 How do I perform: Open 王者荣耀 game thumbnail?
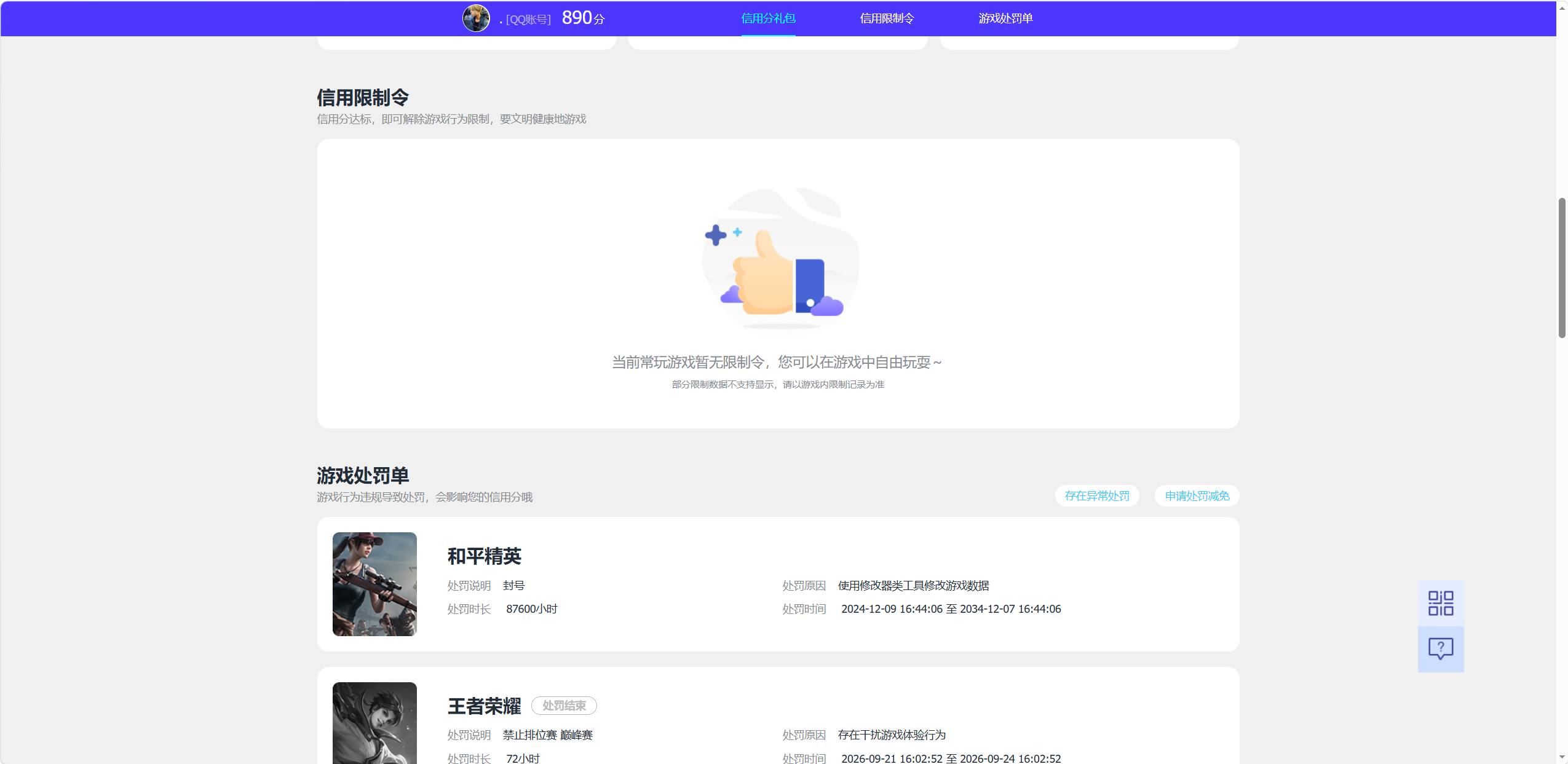[374, 723]
